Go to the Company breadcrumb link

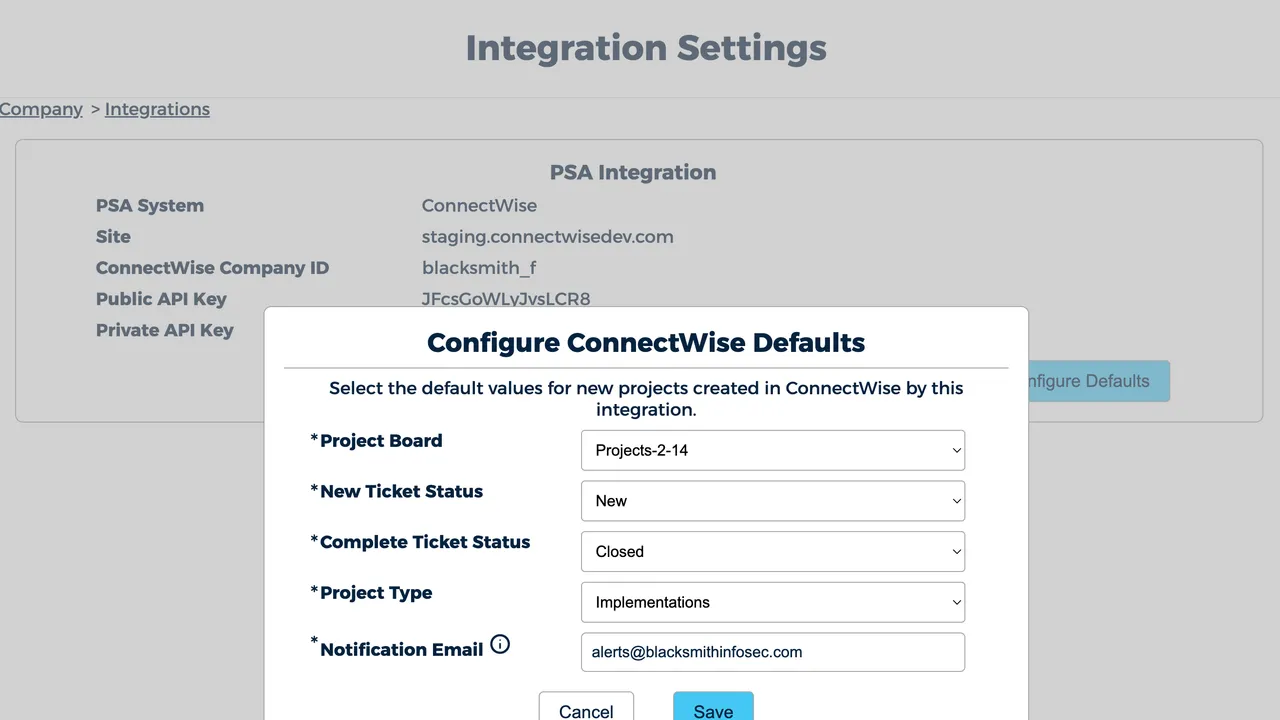[x=41, y=109]
